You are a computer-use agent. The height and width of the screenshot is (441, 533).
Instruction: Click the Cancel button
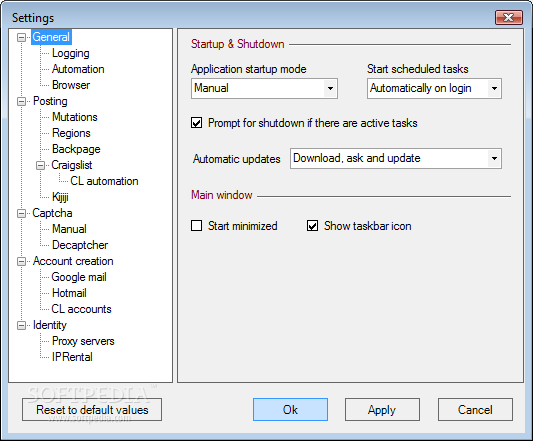475,410
